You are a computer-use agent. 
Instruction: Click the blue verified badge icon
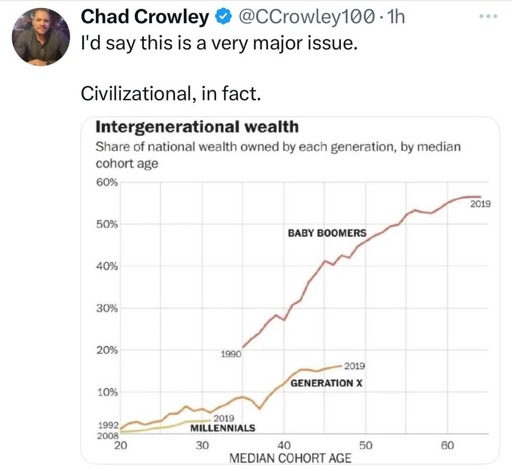(224, 17)
